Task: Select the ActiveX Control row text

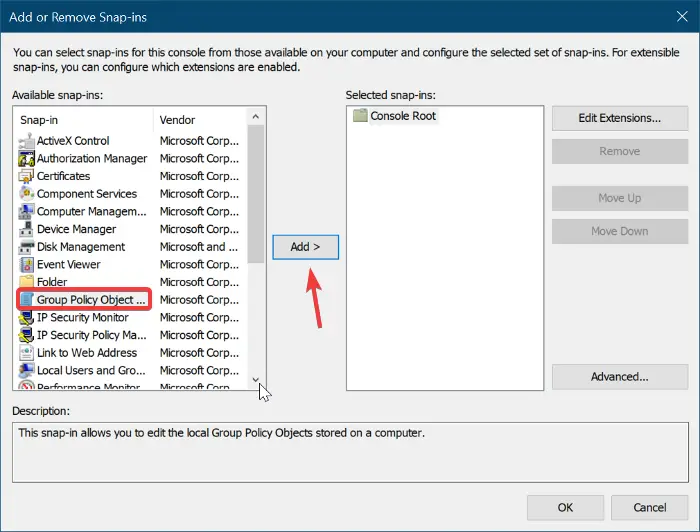Action: (x=73, y=141)
